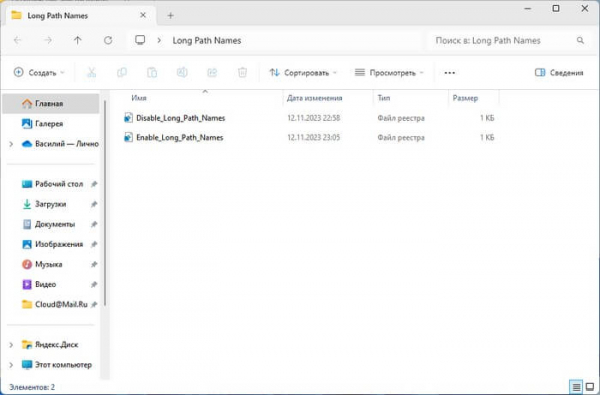Open Музыка in the sidebar
This screenshot has height=395, width=600.
(x=51, y=264)
